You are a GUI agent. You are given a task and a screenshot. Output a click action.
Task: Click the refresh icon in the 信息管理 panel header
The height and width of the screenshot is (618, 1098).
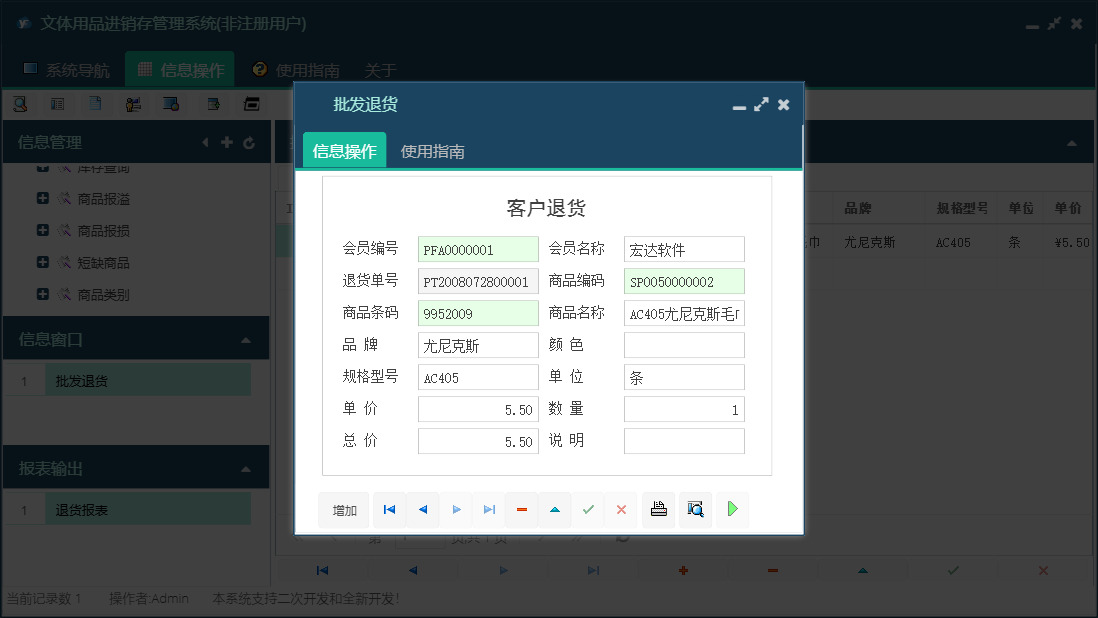pyautogui.click(x=248, y=142)
